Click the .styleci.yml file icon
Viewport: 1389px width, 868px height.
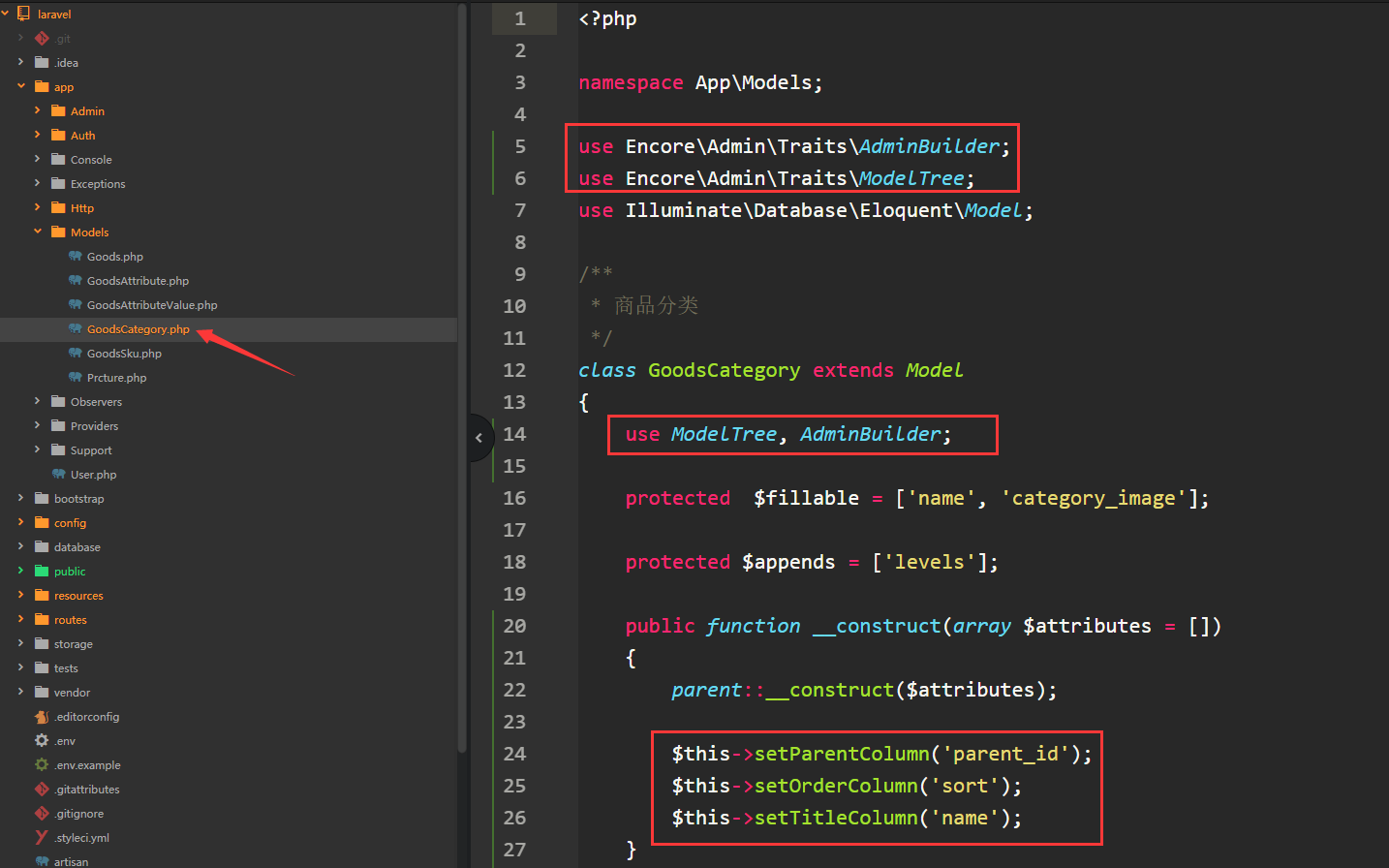pyautogui.click(x=42, y=837)
